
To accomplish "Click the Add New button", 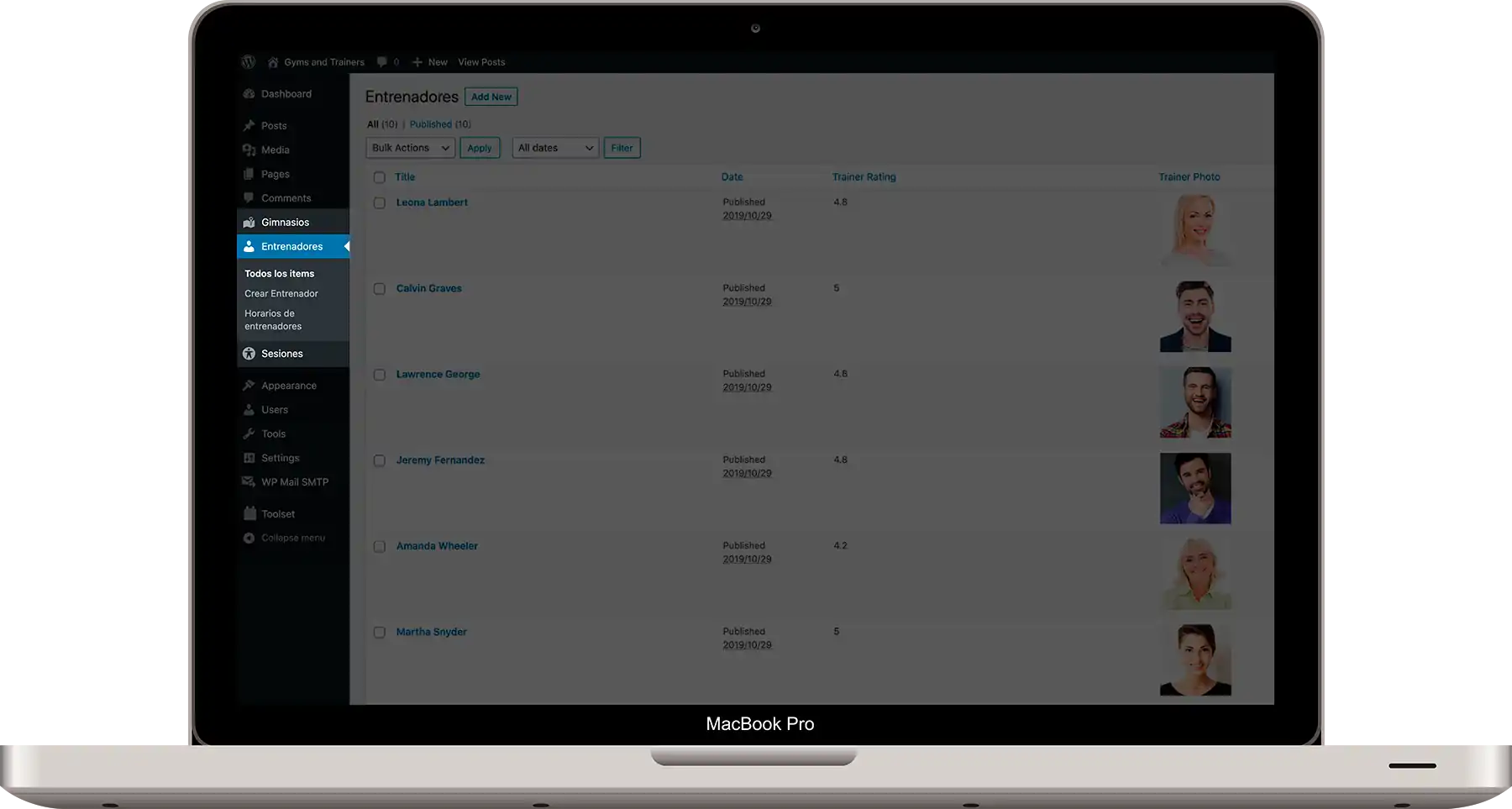I will 491,97.
